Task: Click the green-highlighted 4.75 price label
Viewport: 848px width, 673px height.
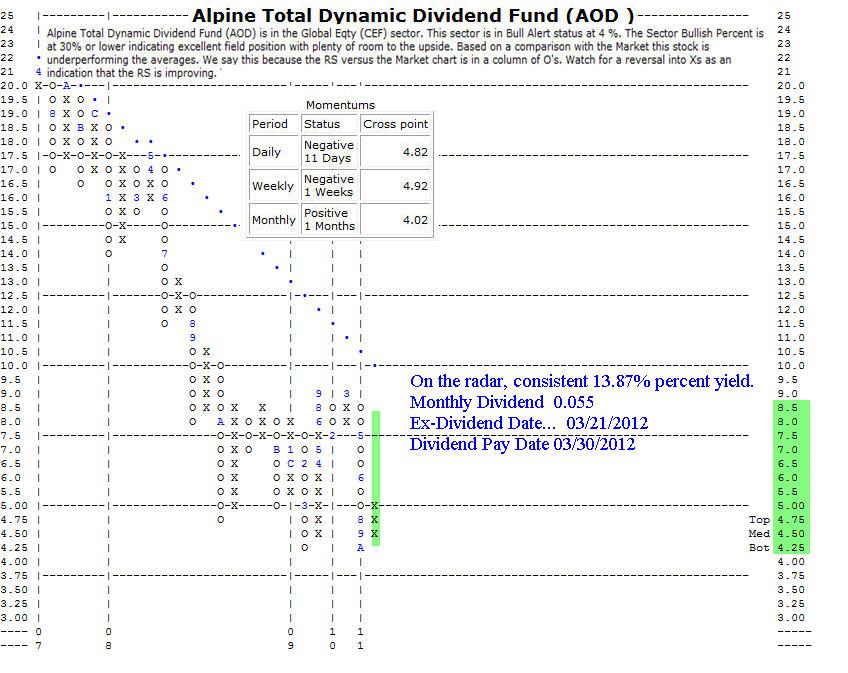Action: pyautogui.click(x=791, y=520)
